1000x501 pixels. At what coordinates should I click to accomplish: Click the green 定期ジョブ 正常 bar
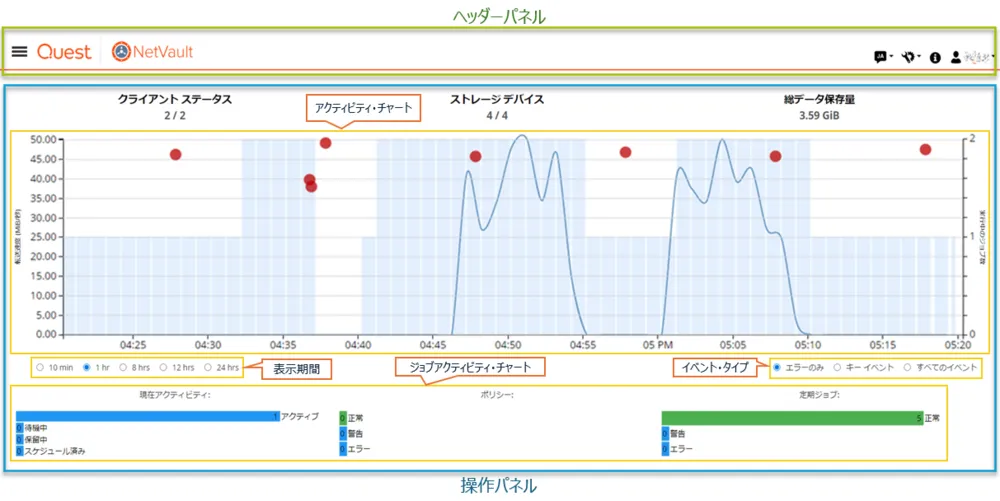pyautogui.click(x=793, y=418)
